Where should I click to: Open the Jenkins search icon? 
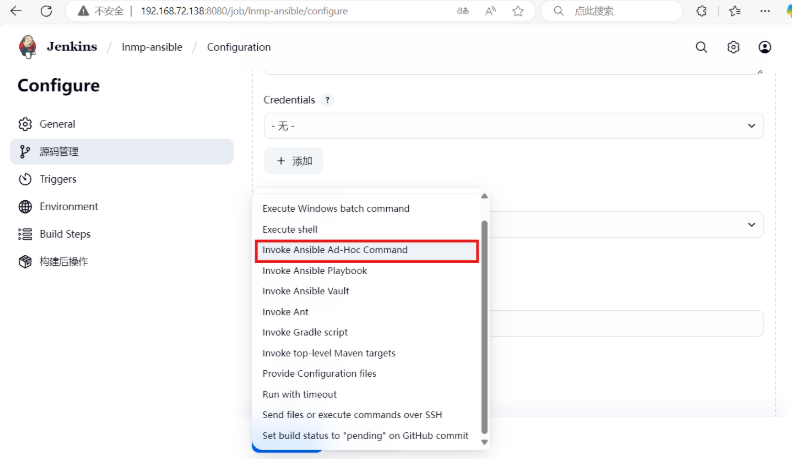coord(701,47)
